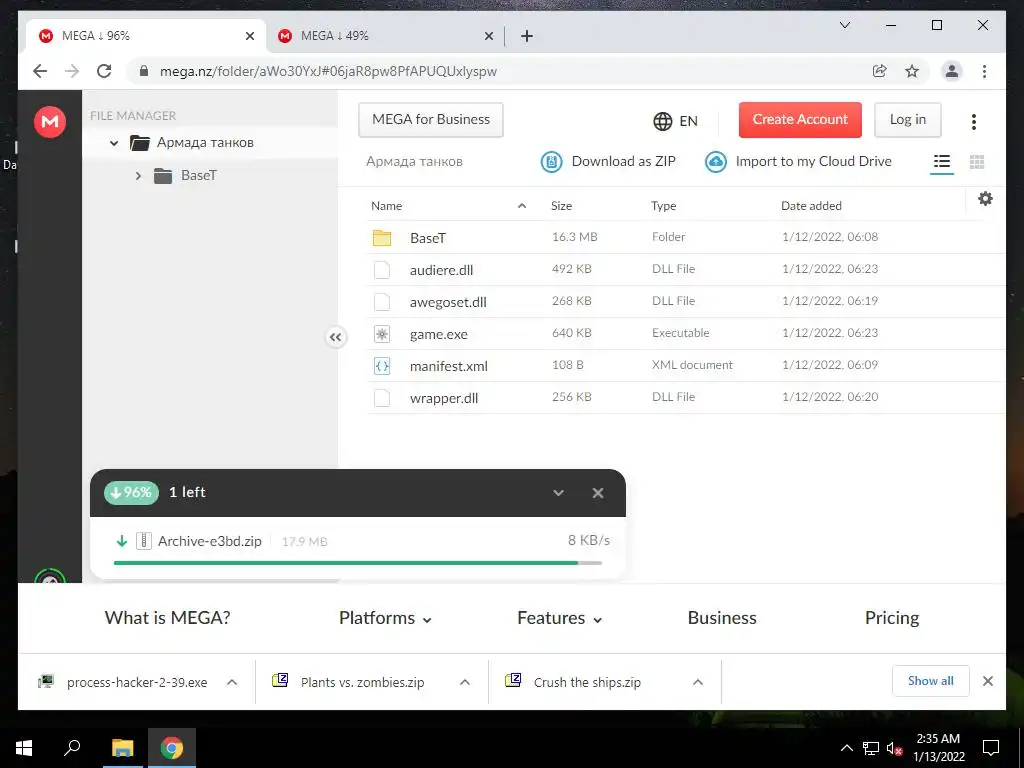
Task: Minimize the transfer widget with chevron
Action: 558,493
